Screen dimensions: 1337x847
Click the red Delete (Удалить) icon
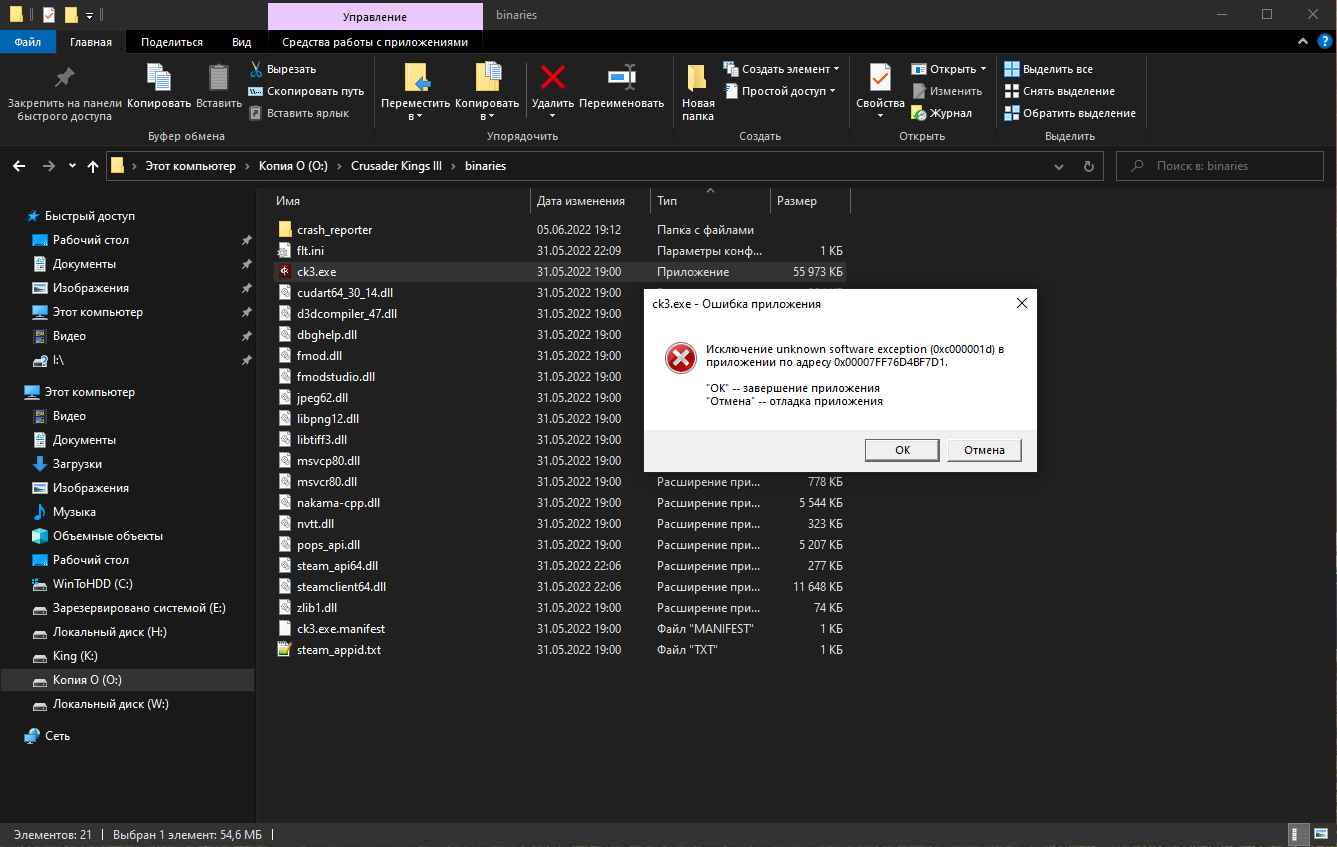click(x=552, y=78)
